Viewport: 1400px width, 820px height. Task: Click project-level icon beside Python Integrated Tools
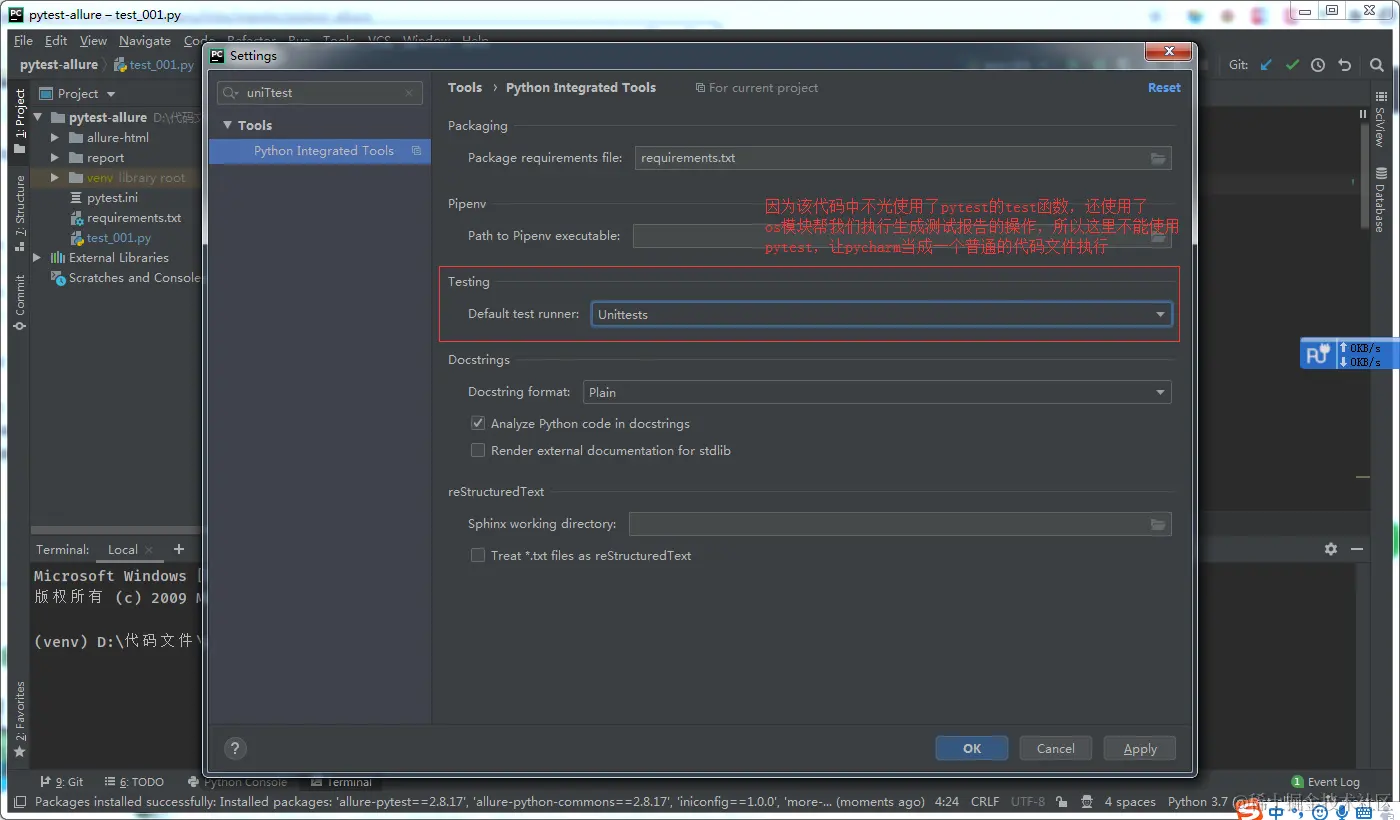click(x=416, y=151)
